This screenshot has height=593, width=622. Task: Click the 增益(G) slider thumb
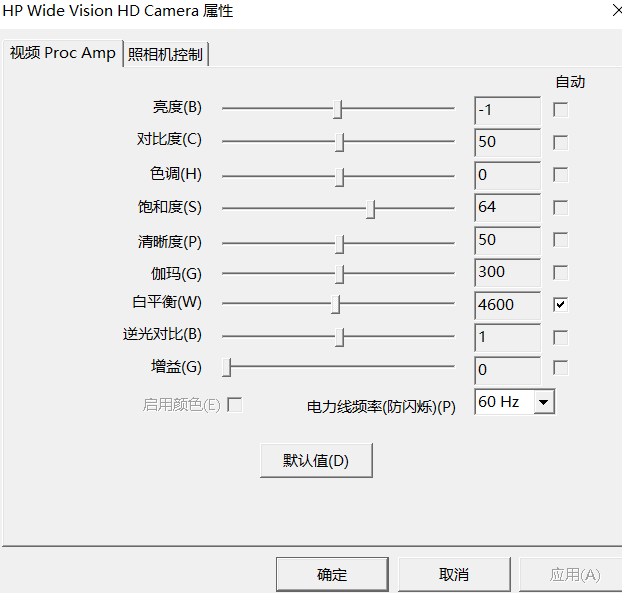pos(227,367)
